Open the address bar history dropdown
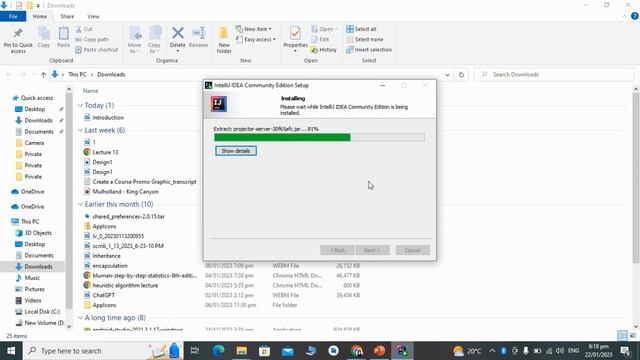Screen dimensions: 640x360 click(447, 75)
